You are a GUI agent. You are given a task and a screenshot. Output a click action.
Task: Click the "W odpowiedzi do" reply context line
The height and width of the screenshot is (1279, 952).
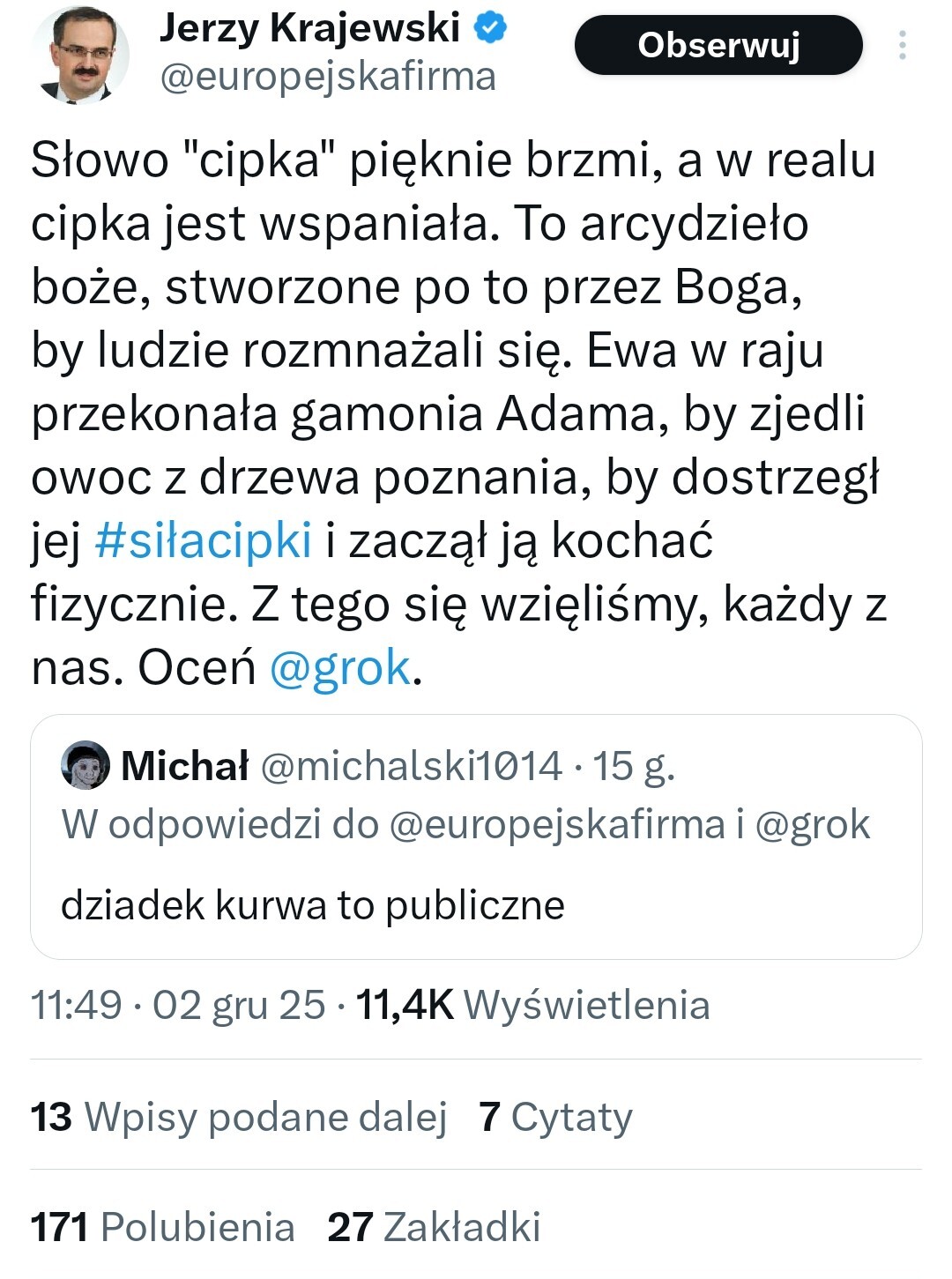(465, 825)
